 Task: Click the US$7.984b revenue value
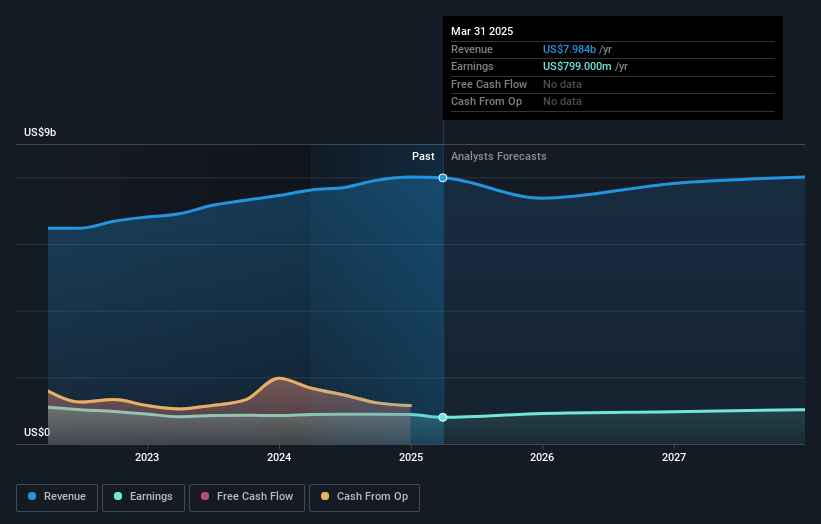[x=569, y=49]
